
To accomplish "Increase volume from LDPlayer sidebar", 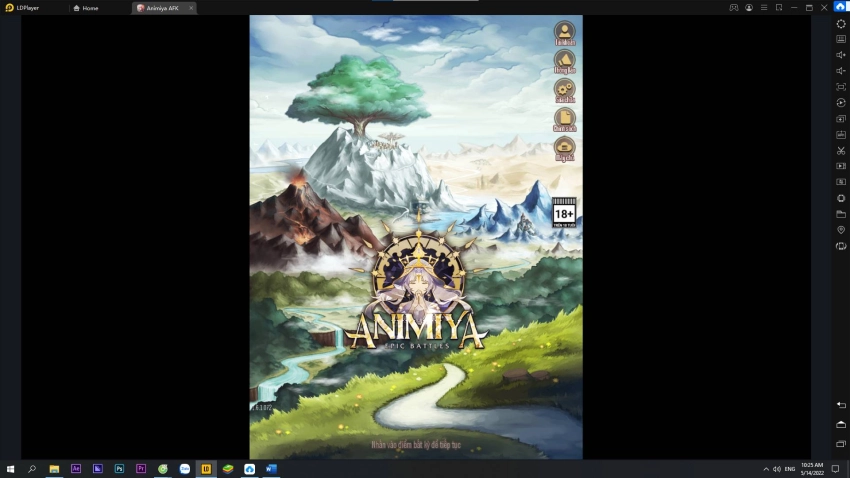I will coord(841,55).
